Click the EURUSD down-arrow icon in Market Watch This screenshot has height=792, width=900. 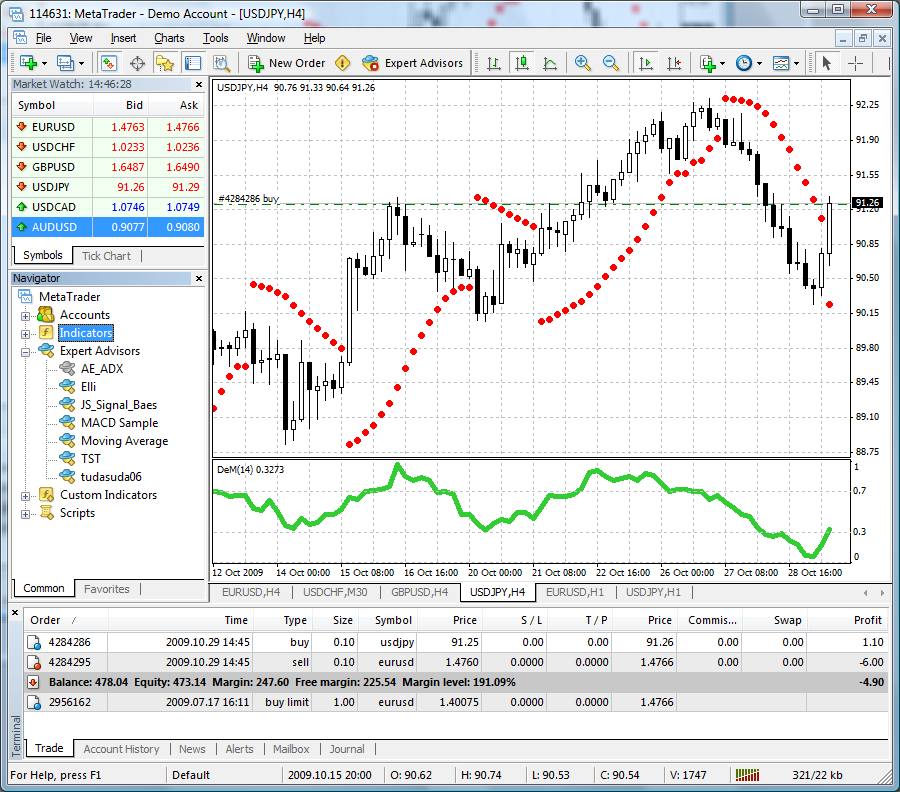click(x=21, y=126)
